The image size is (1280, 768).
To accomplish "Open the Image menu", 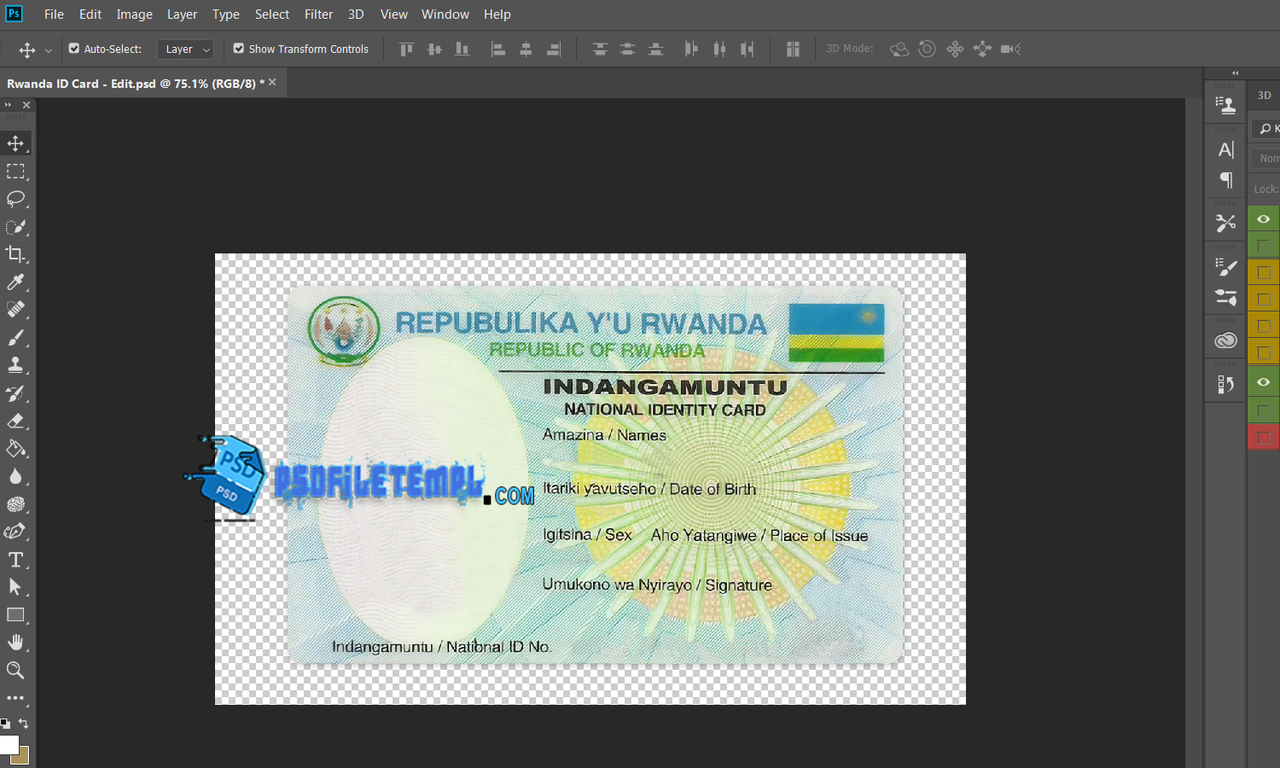I will [x=134, y=14].
